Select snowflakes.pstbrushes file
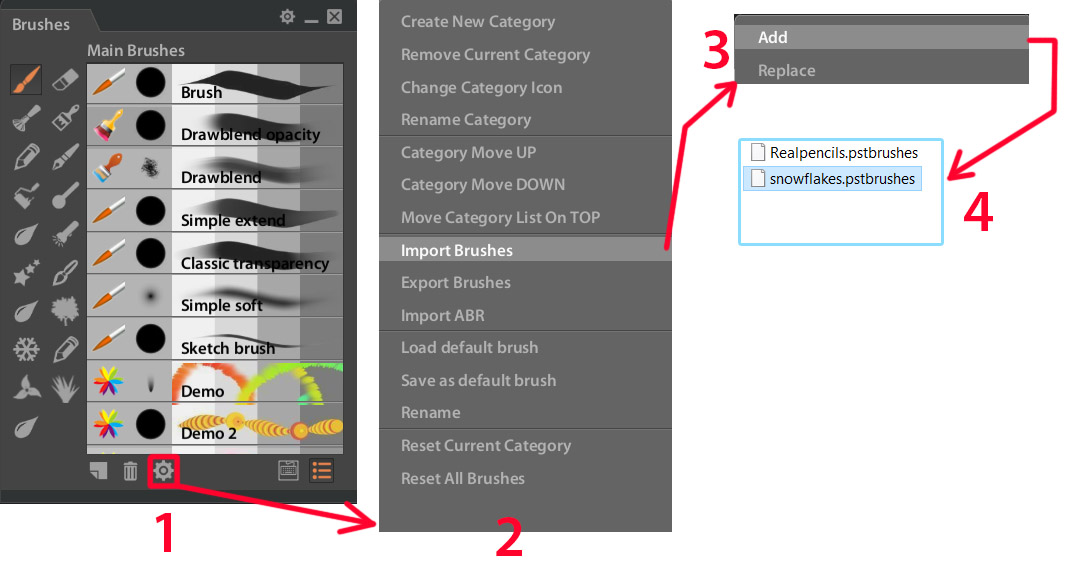This screenshot has height=576, width=1076. tap(832, 179)
